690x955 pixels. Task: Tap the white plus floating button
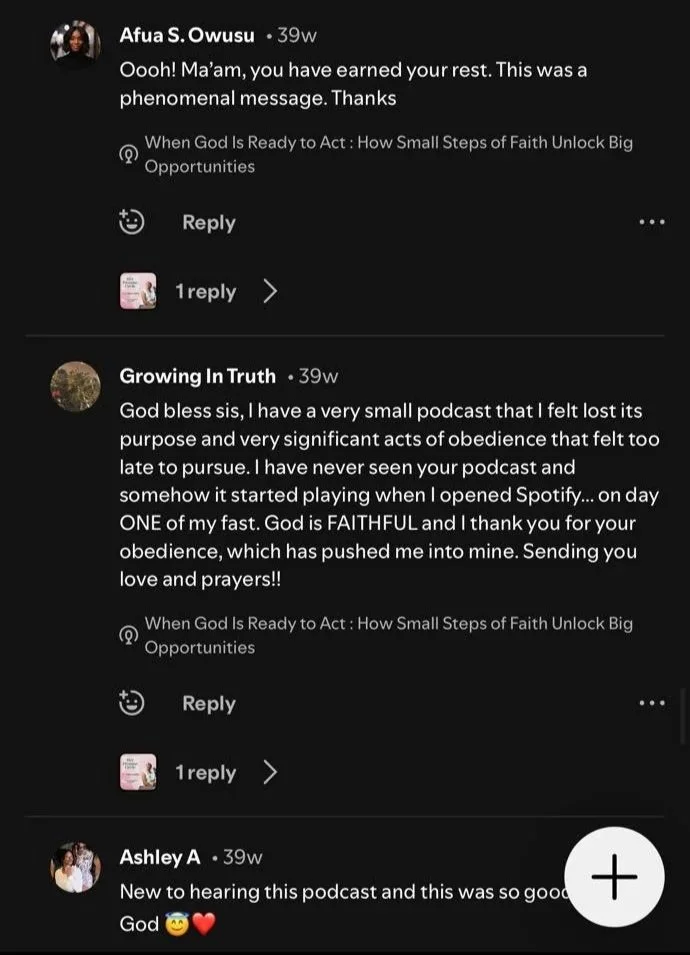(x=614, y=876)
